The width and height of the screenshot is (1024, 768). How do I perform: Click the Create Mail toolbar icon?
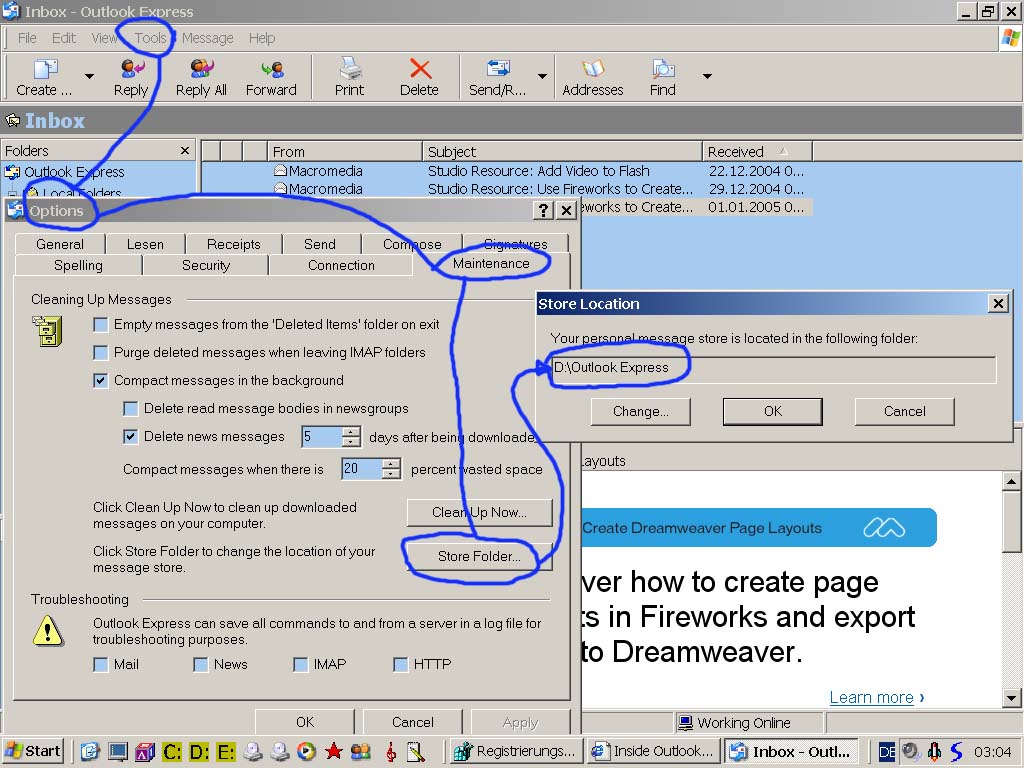click(x=46, y=69)
